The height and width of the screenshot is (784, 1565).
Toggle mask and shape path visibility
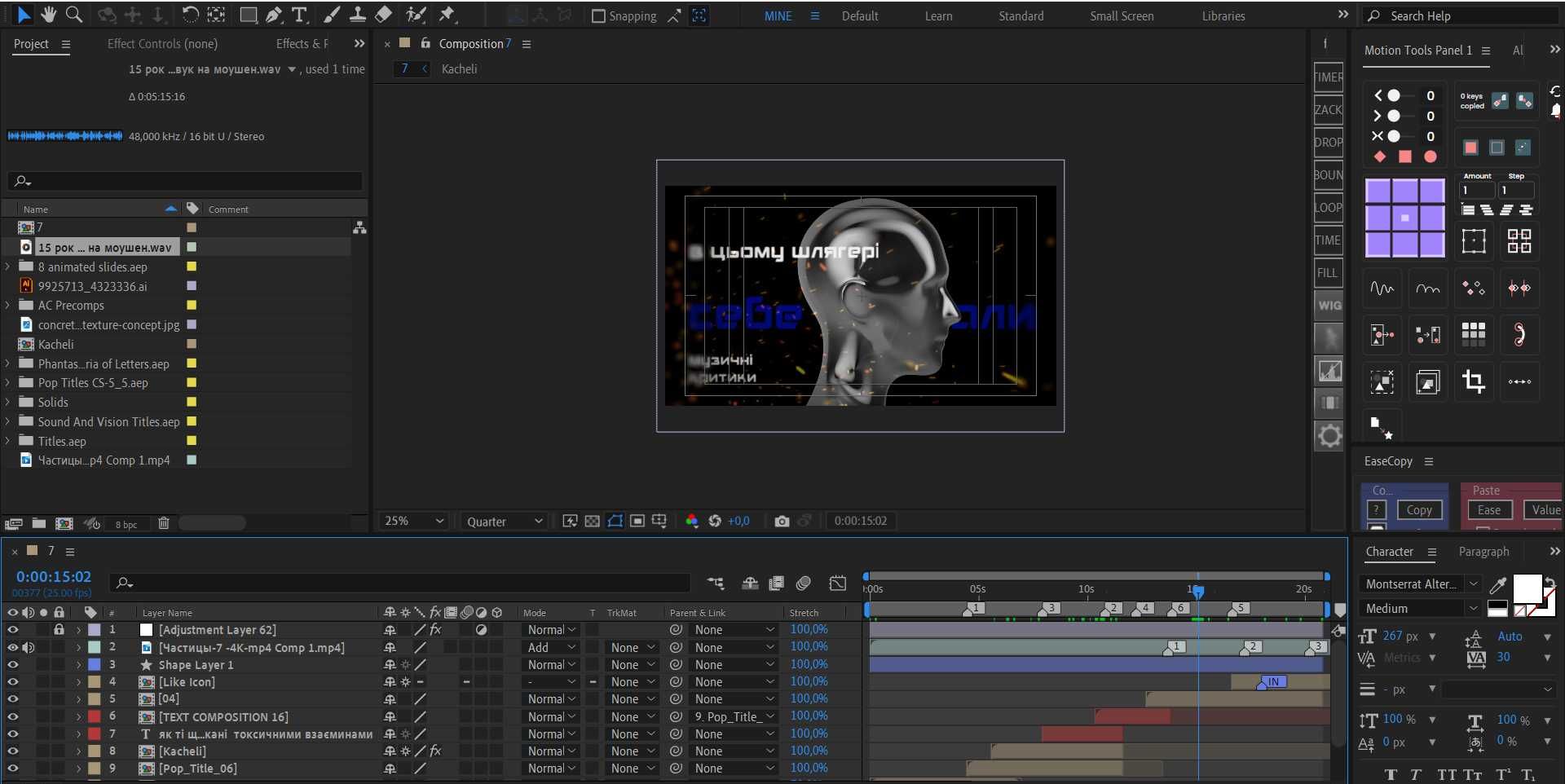coord(615,521)
